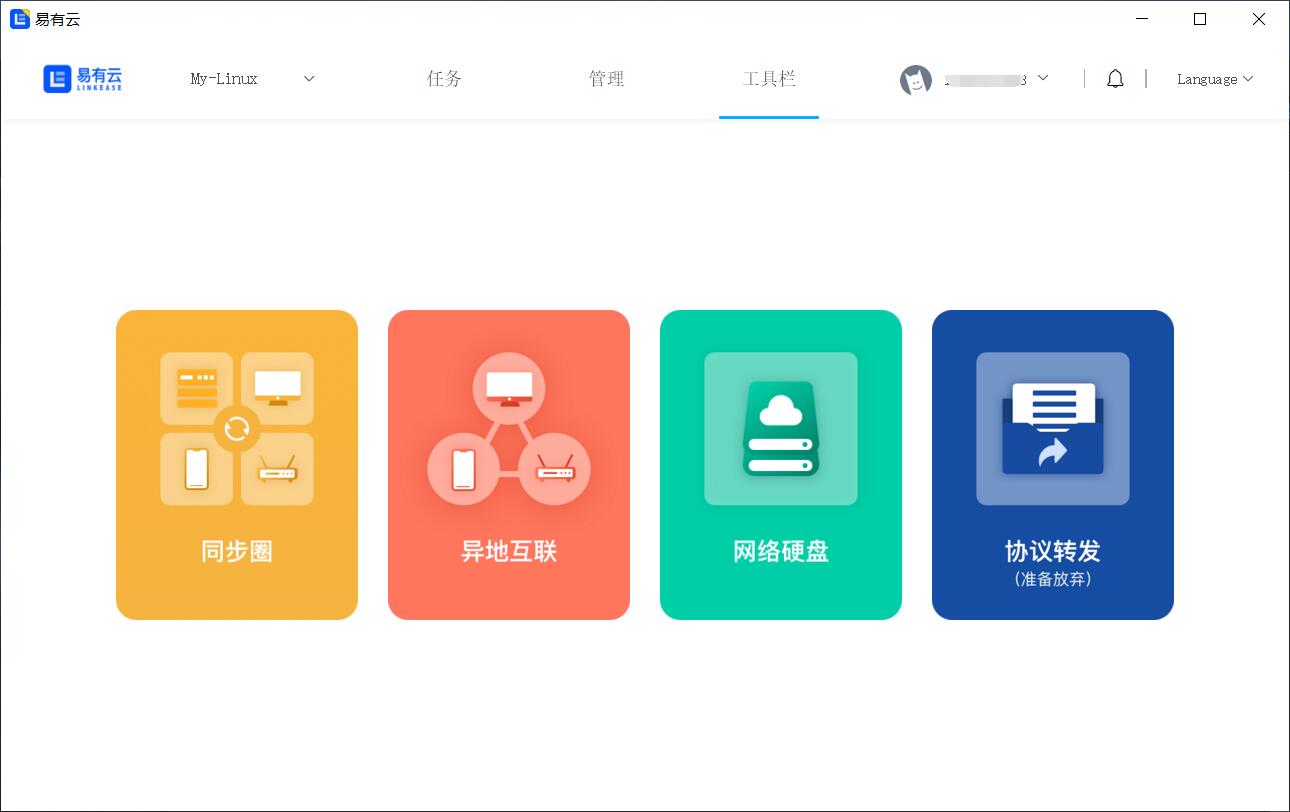Switch to the 管理 tab
Screen dimensions: 1290x812
click(x=606, y=79)
